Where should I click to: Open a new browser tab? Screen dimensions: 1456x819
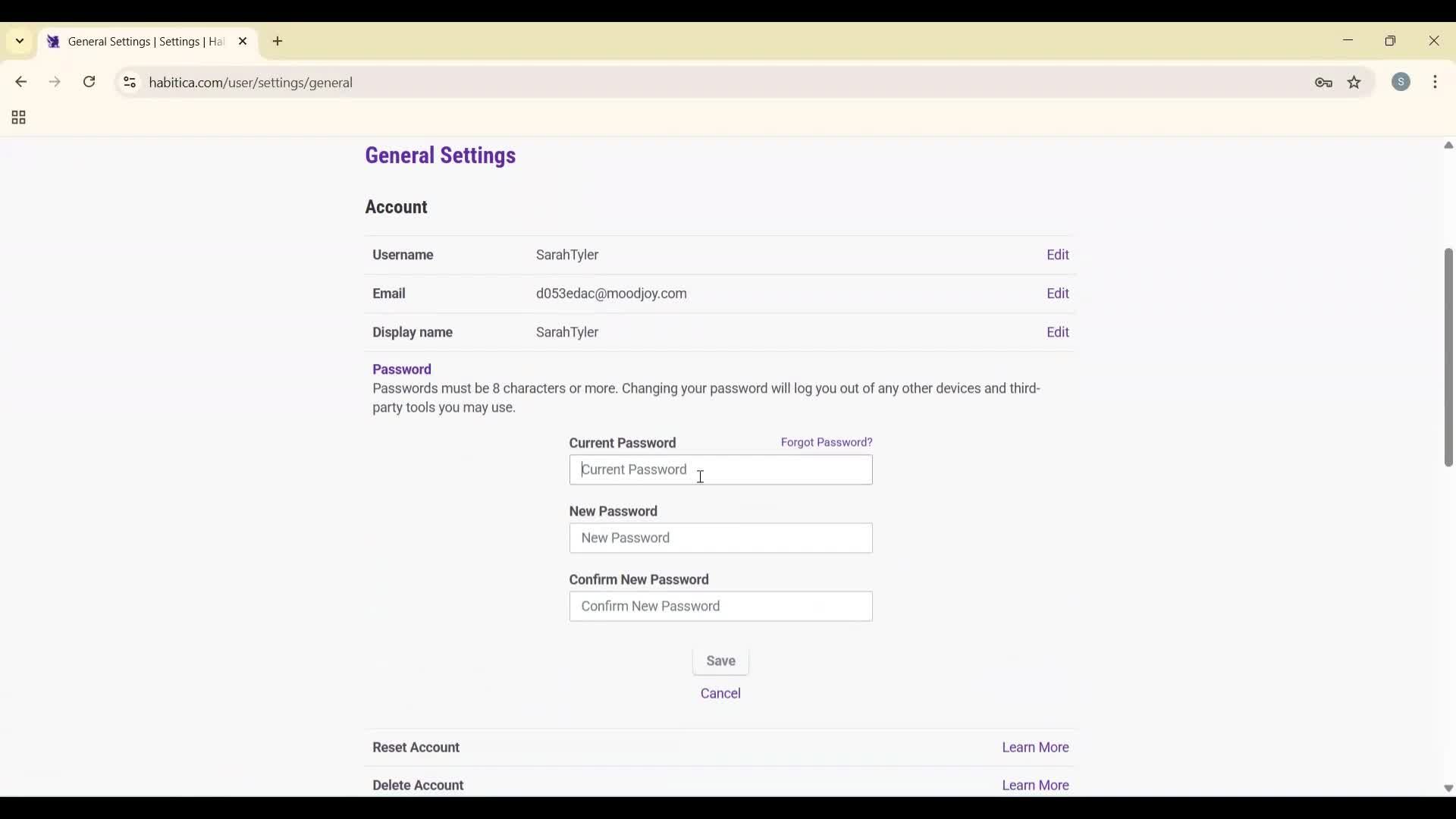278,42
